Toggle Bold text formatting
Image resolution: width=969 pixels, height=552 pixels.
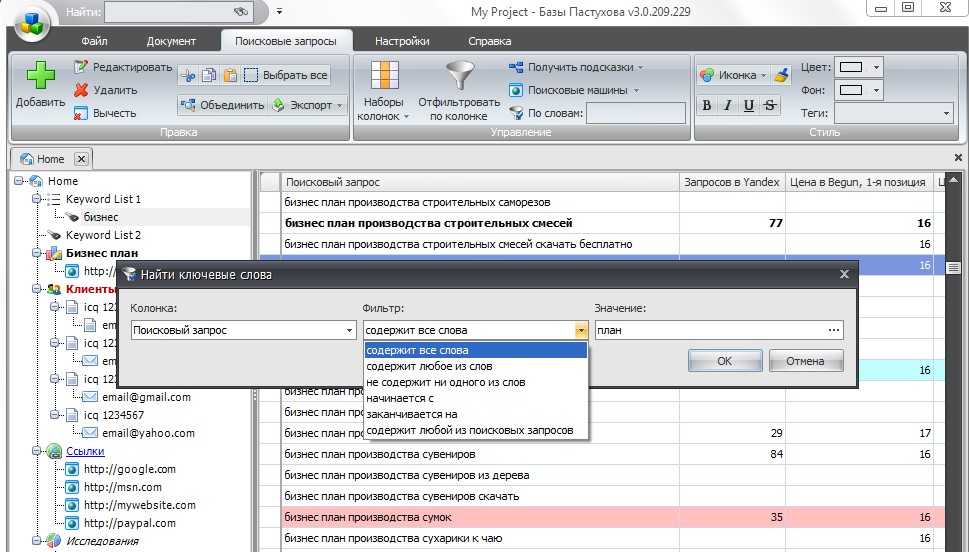(707, 105)
